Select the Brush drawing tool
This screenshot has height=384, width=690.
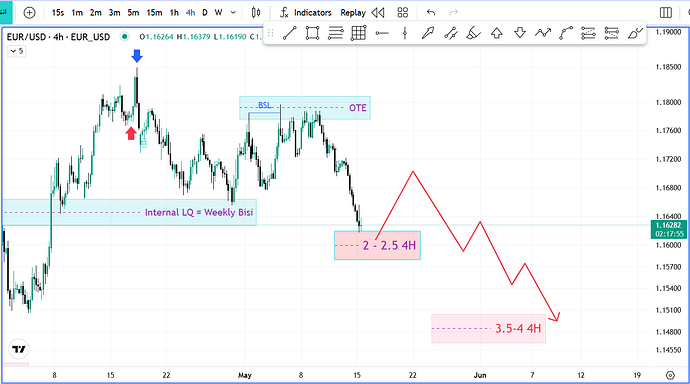tap(635, 33)
